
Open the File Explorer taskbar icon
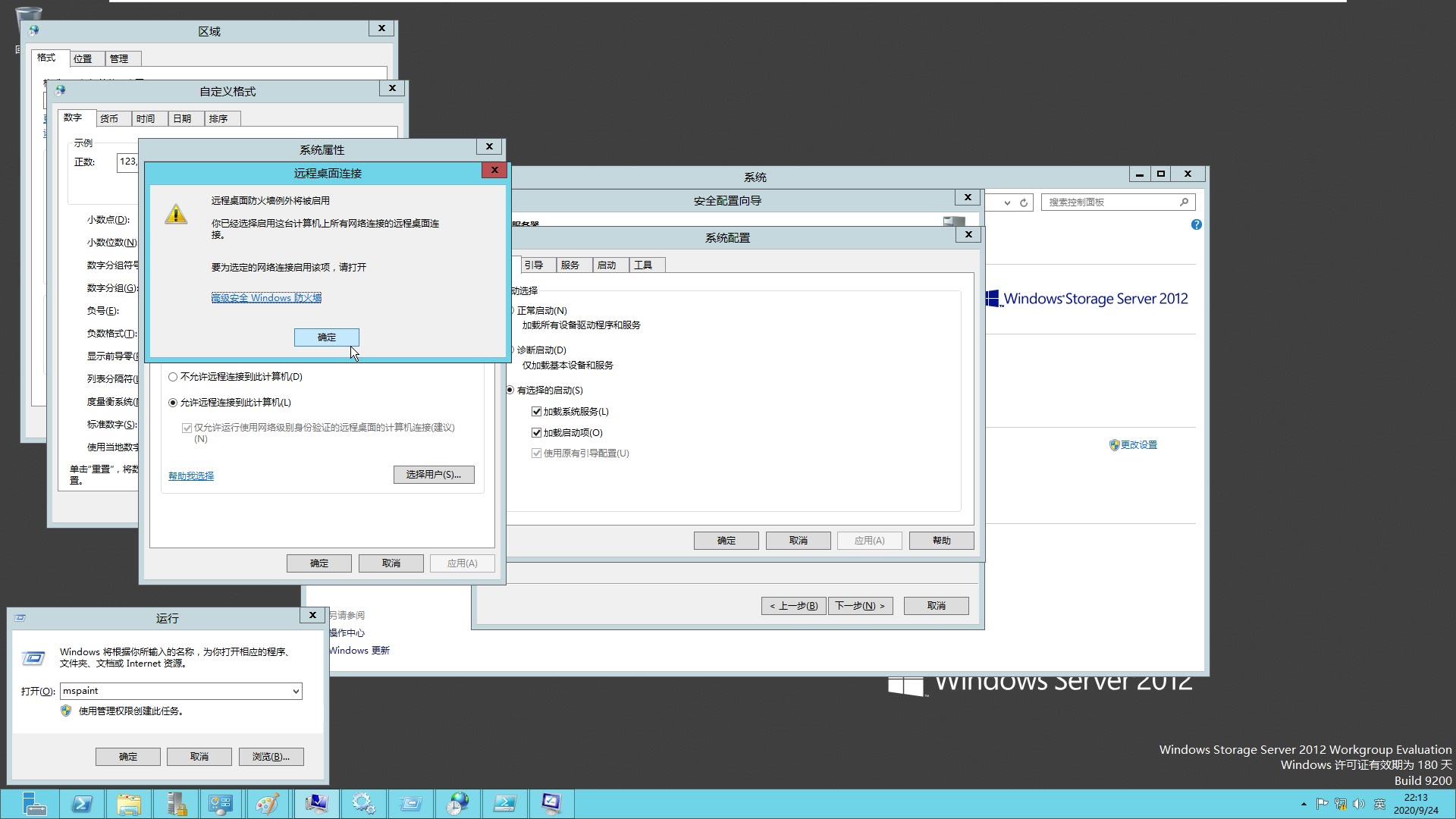128,804
